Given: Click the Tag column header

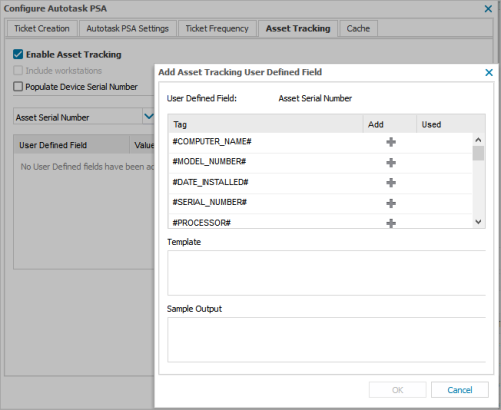Looking at the screenshot, I should [x=266, y=124].
